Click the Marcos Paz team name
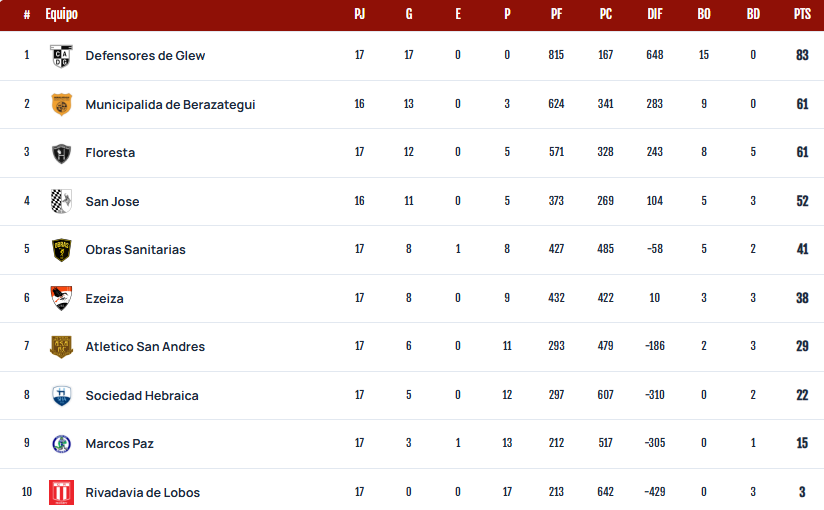 coord(119,444)
